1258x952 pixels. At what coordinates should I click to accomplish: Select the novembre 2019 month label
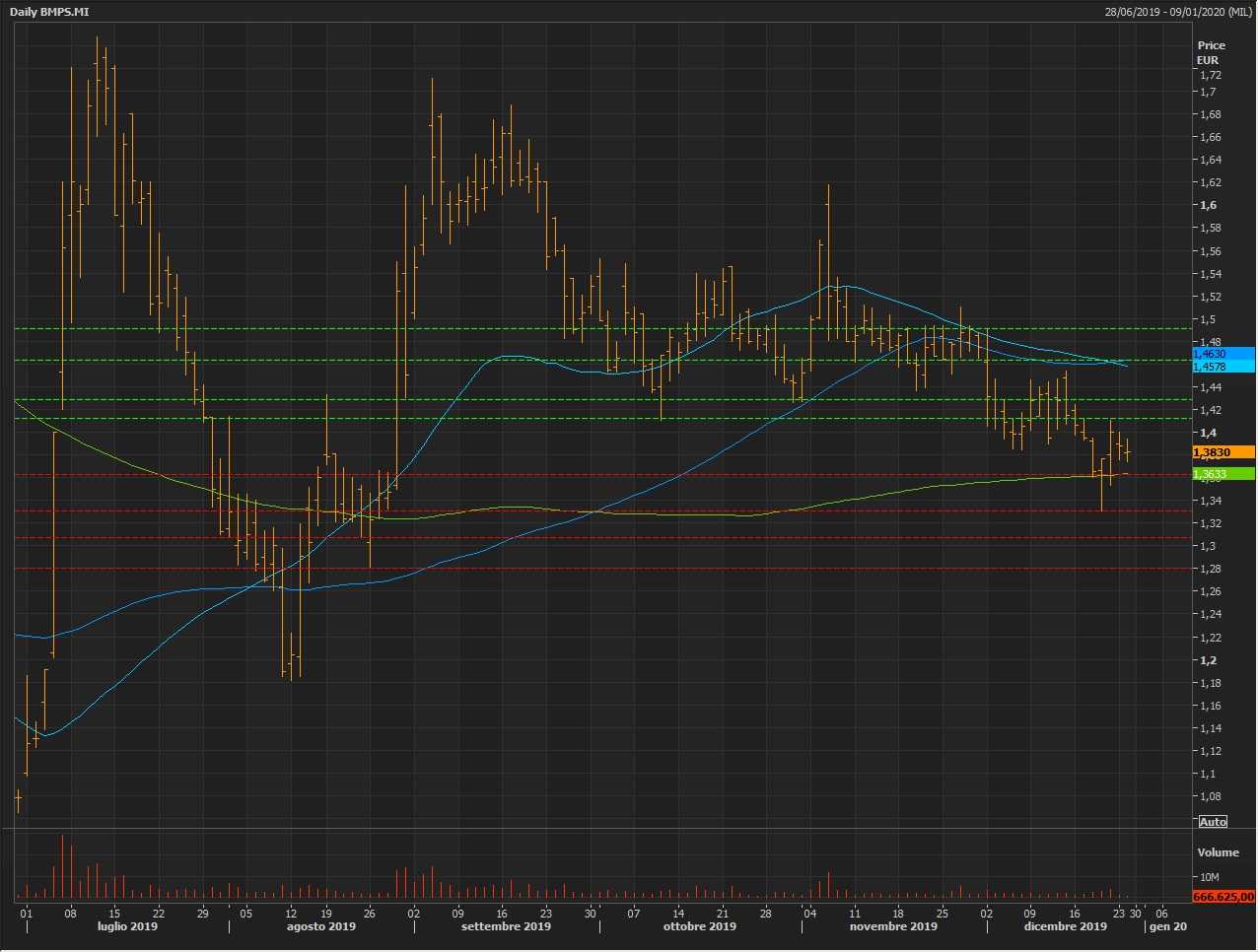click(x=893, y=926)
